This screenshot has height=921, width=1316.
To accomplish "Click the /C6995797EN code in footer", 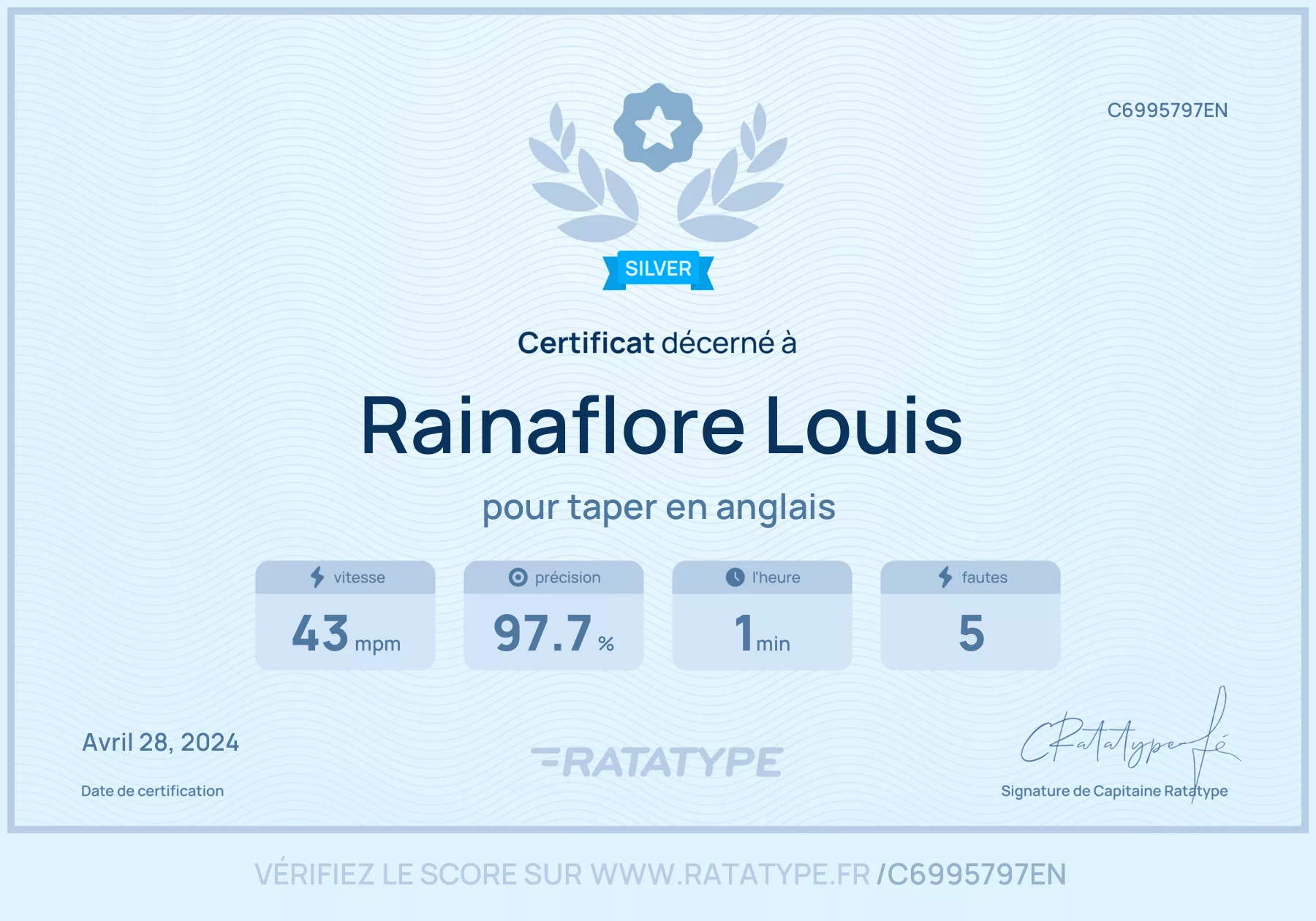I will pos(972,874).
